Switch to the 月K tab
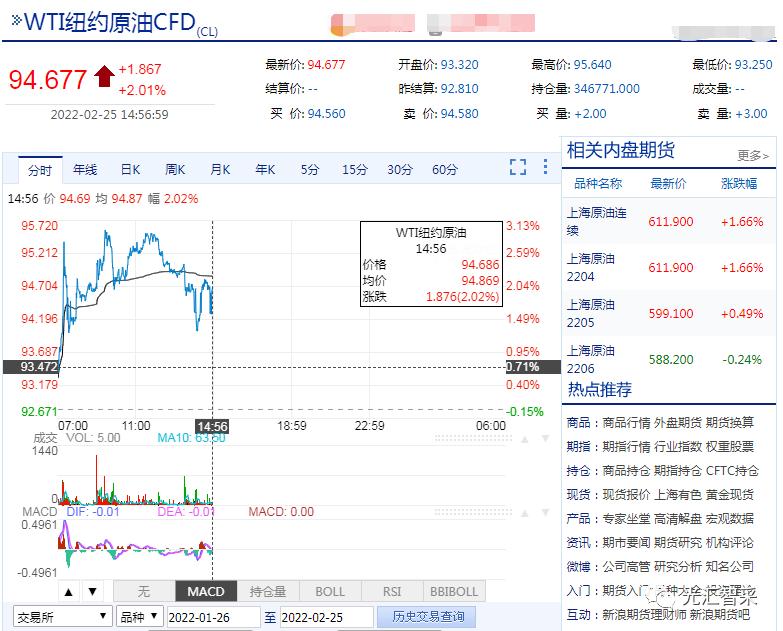Image resolution: width=783 pixels, height=631 pixels. 220,170
